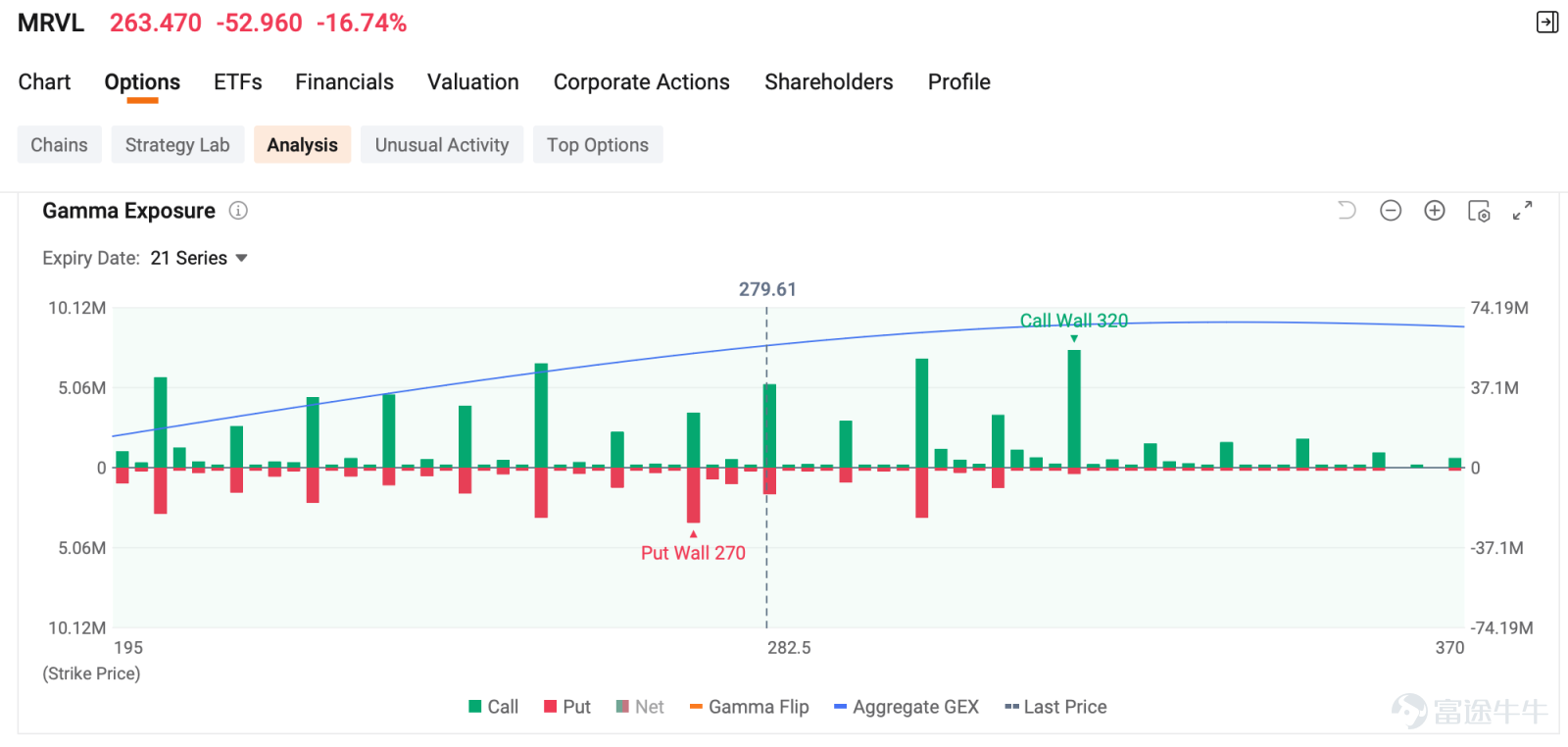The image size is (1568, 747).
Task: Go to the Strategy Lab section
Action: pos(177,145)
